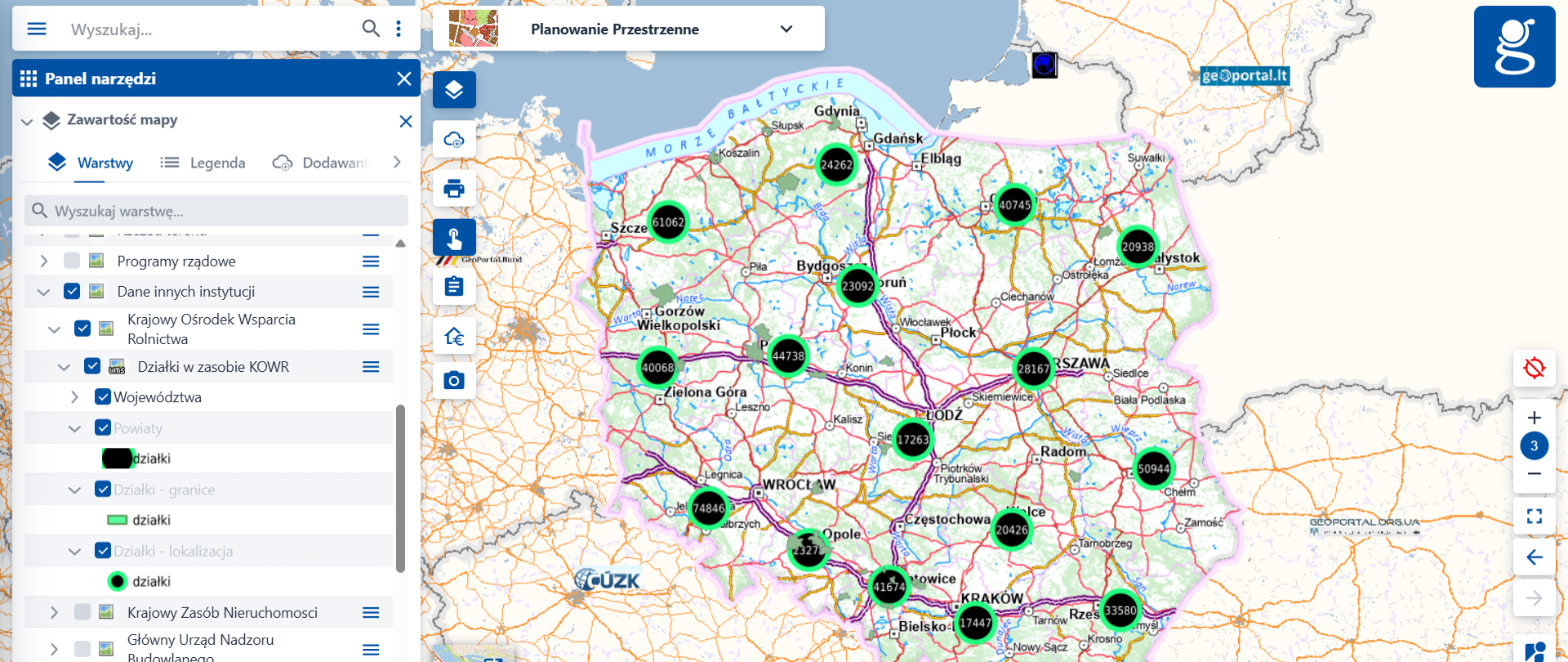Open the clipboard report tool
This screenshot has height=662, width=1568.
(x=454, y=287)
